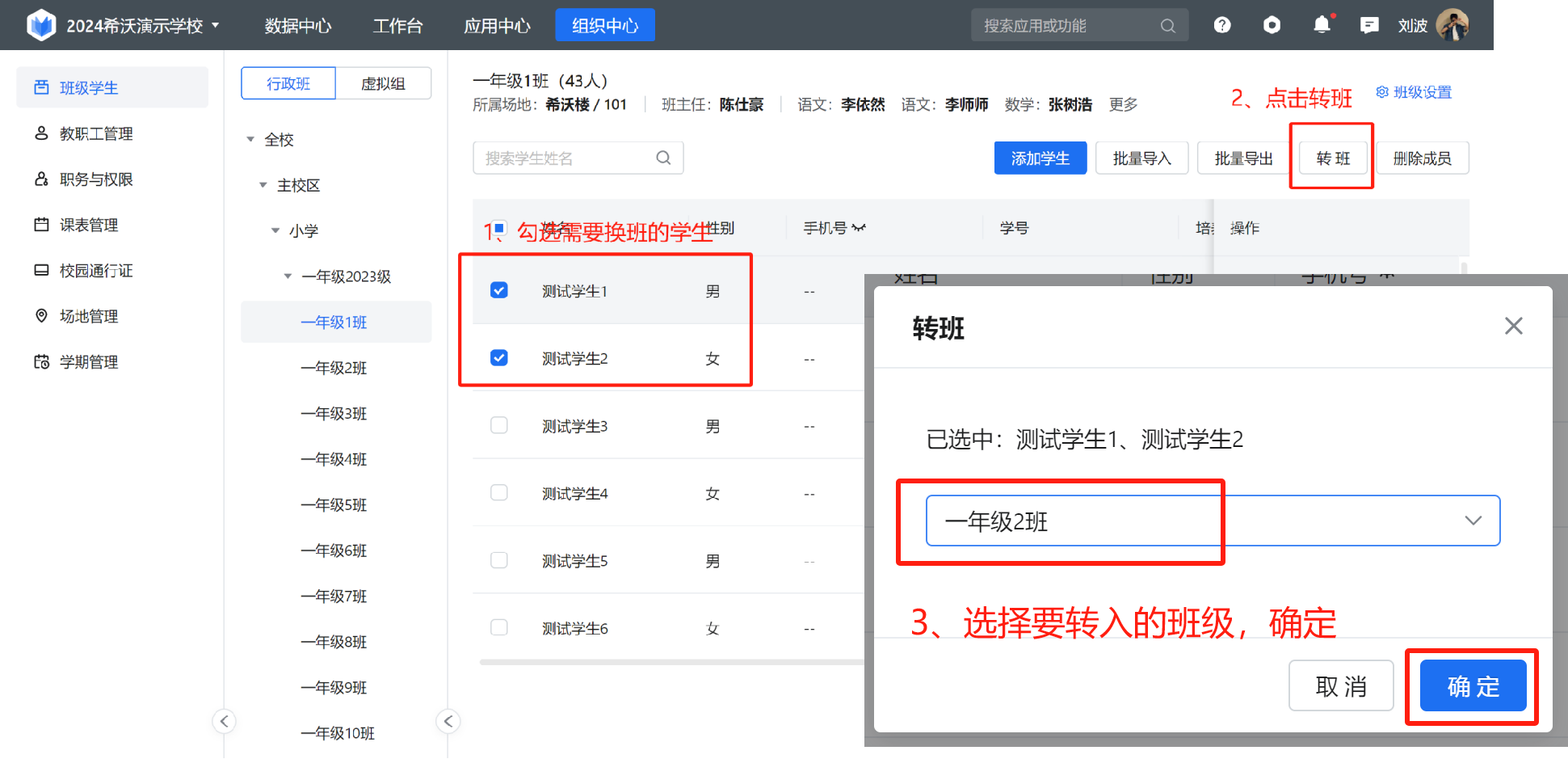The width and height of the screenshot is (1568, 759).
Task: Click the 删除成员 button
Action: [x=1423, y=158]
